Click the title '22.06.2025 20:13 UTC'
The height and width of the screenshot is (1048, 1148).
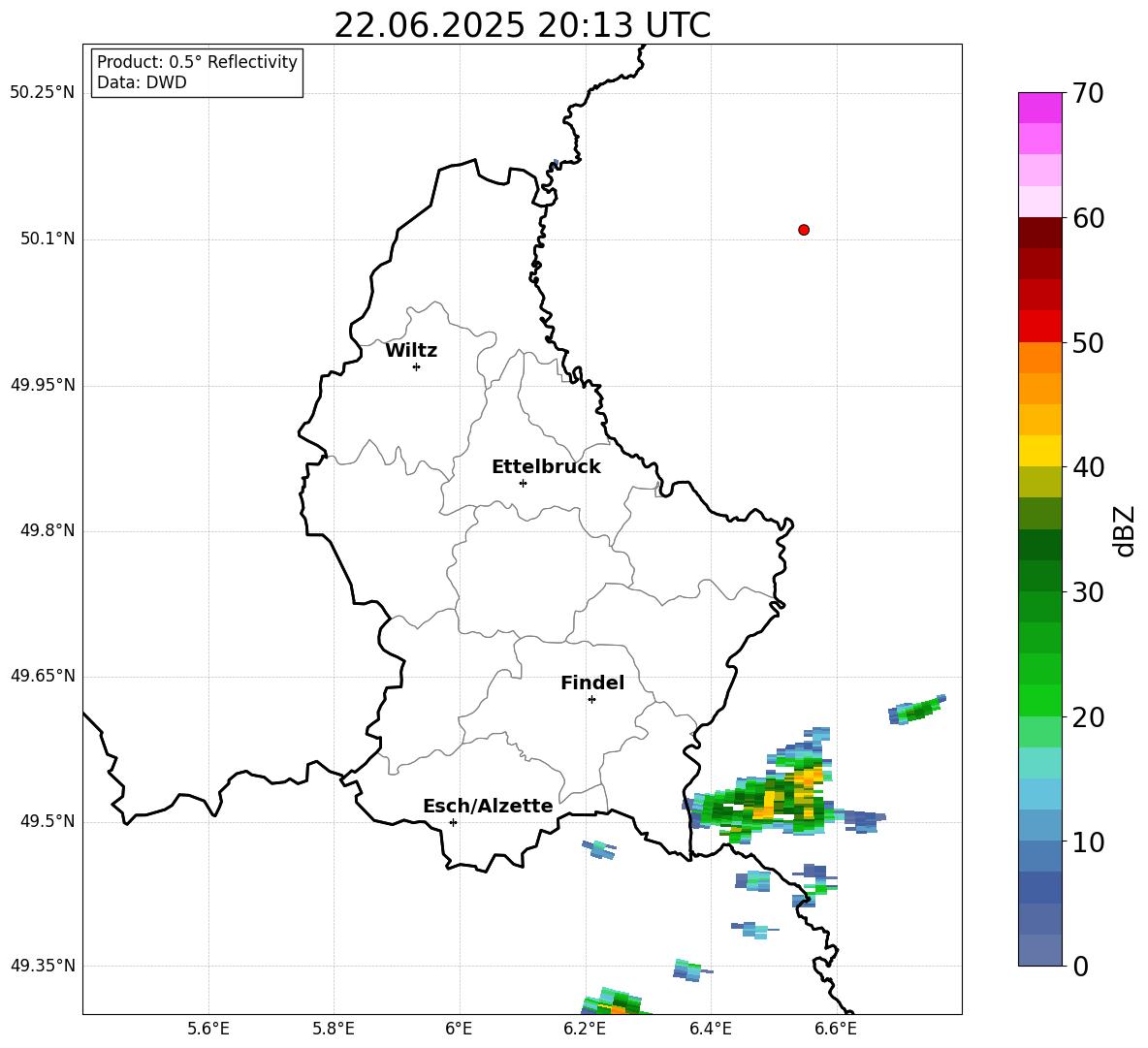tap(522, 25)
